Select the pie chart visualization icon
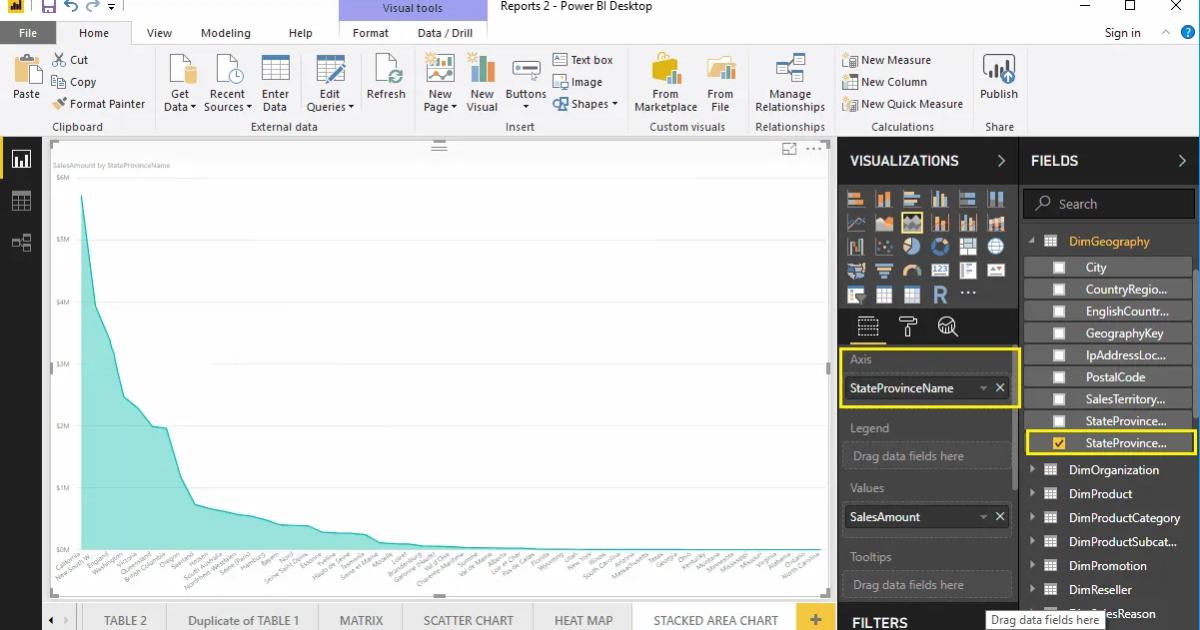 pos(911,245)
